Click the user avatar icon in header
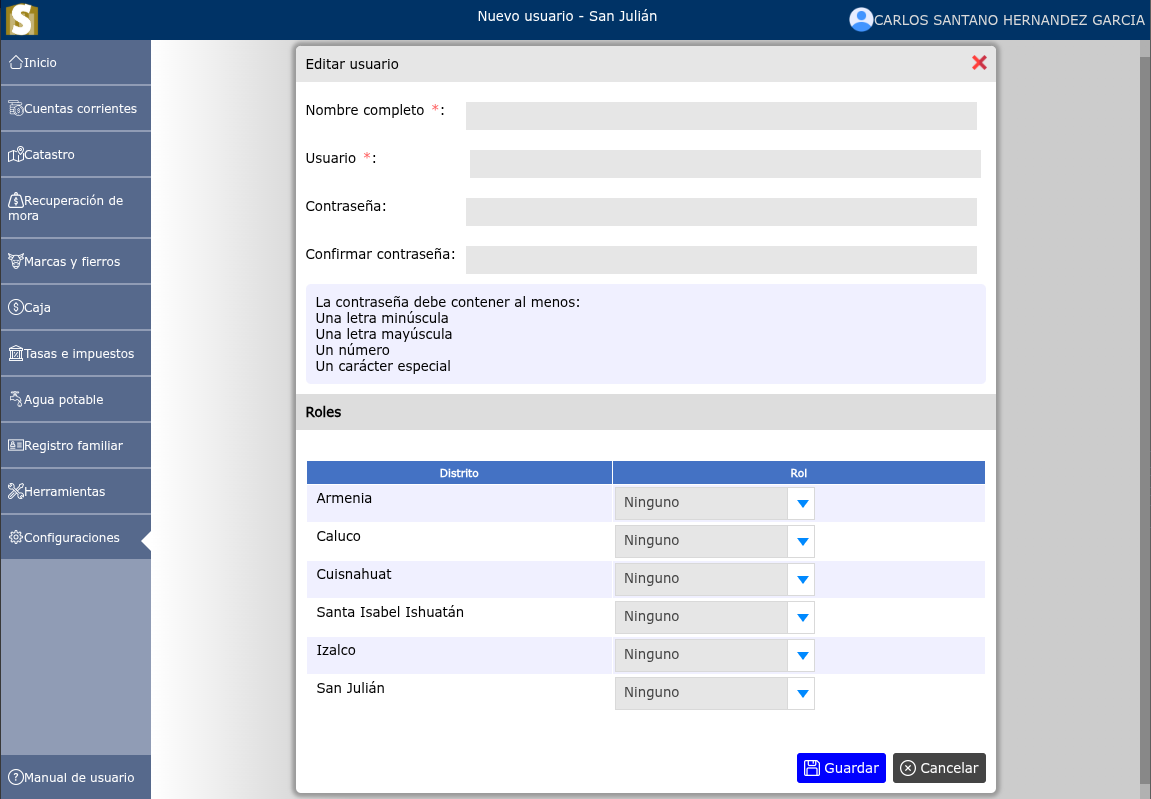This screenshot has width=1151, height=799. point(860,19)
